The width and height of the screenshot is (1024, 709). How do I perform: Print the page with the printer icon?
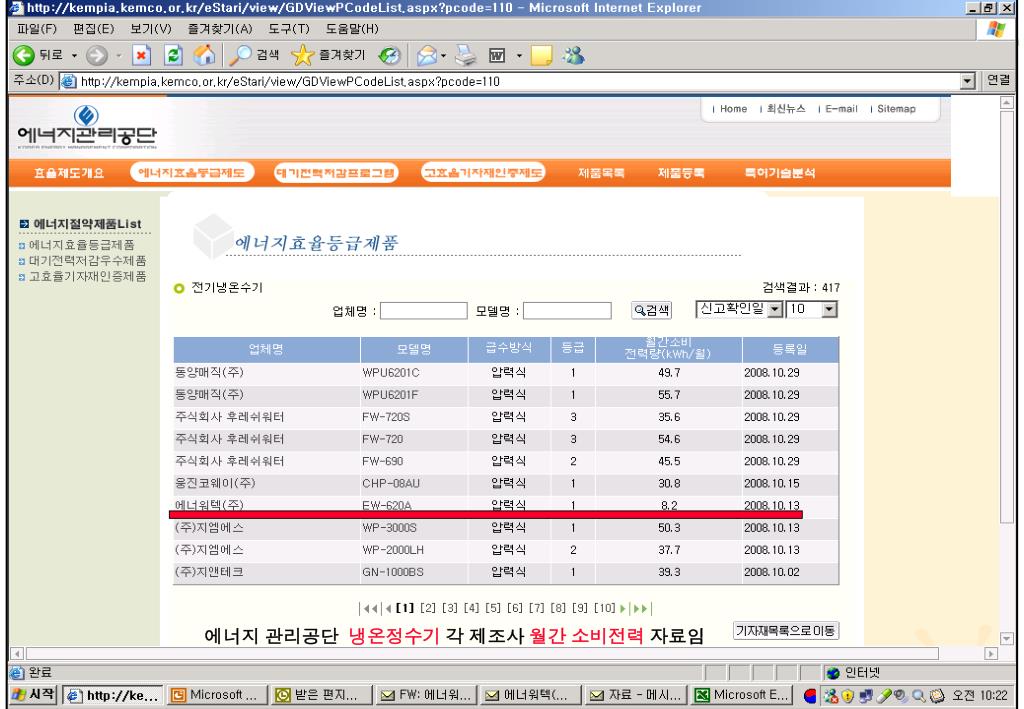pos(466,55)
